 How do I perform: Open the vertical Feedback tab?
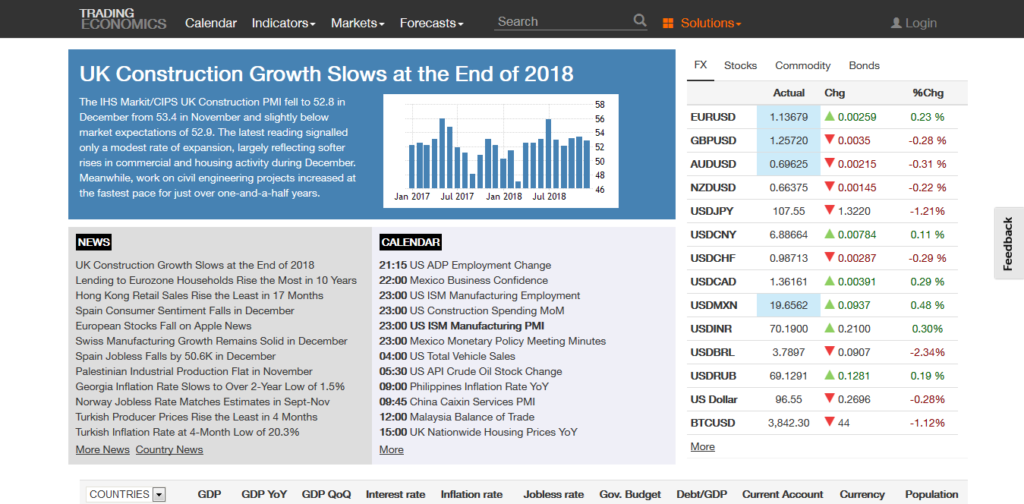point(1009,244)
